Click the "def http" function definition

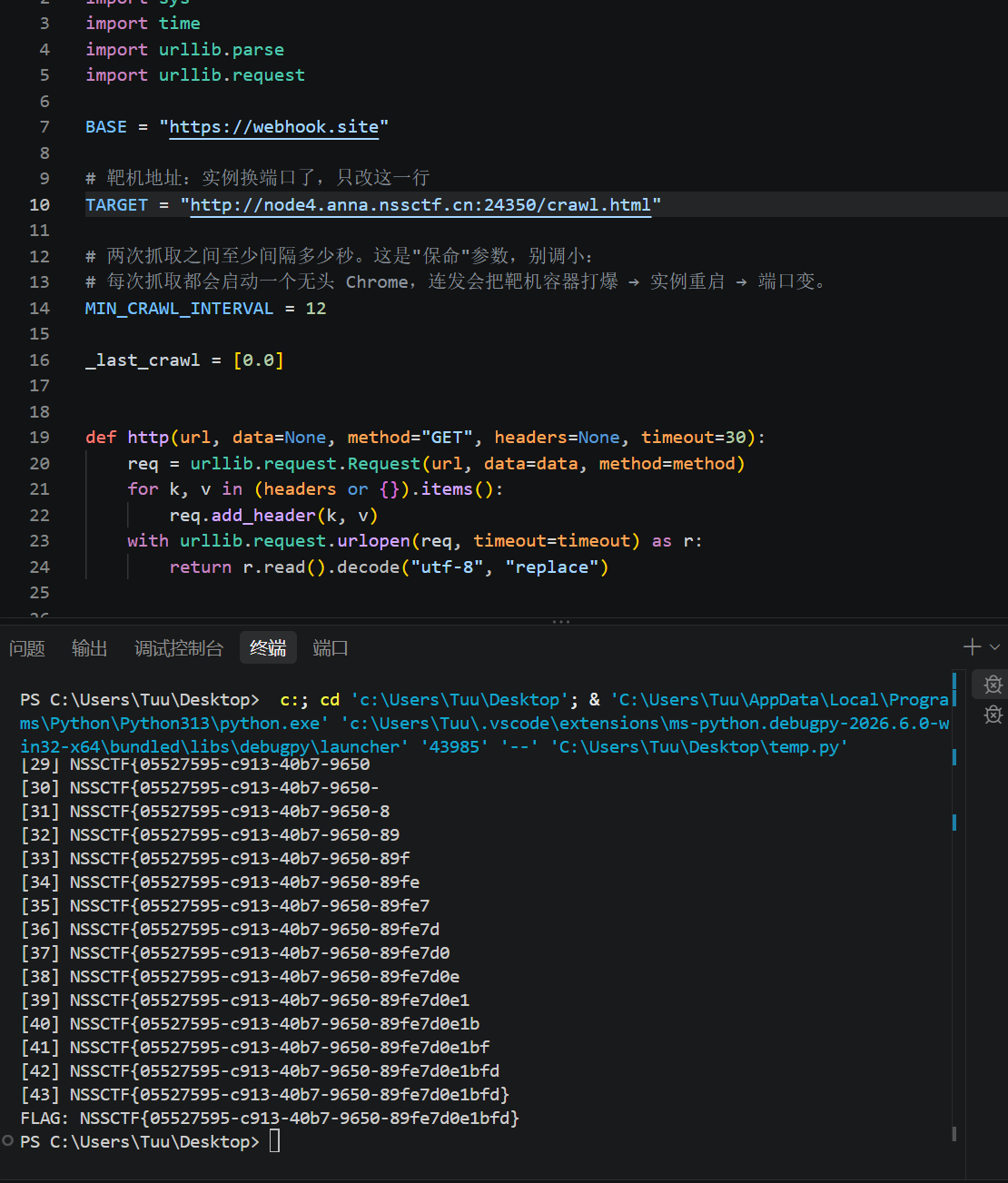point(425,438)
